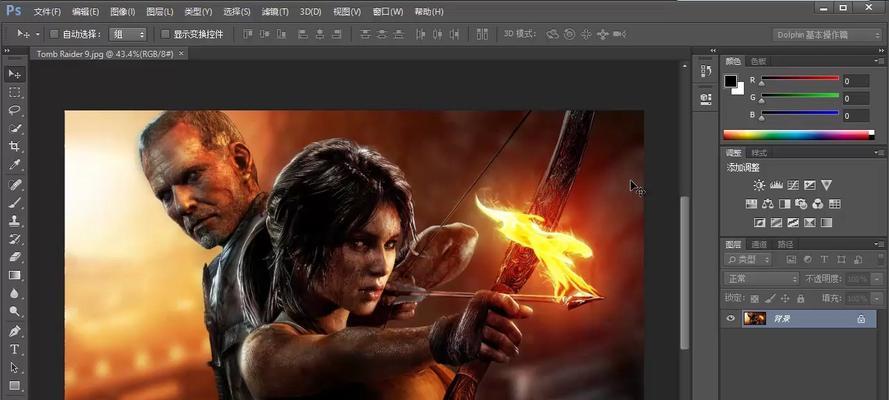This screenshot has height=400, width=889.
Task: Open the 图像(I) menu
Action: [x=122, y=11]
